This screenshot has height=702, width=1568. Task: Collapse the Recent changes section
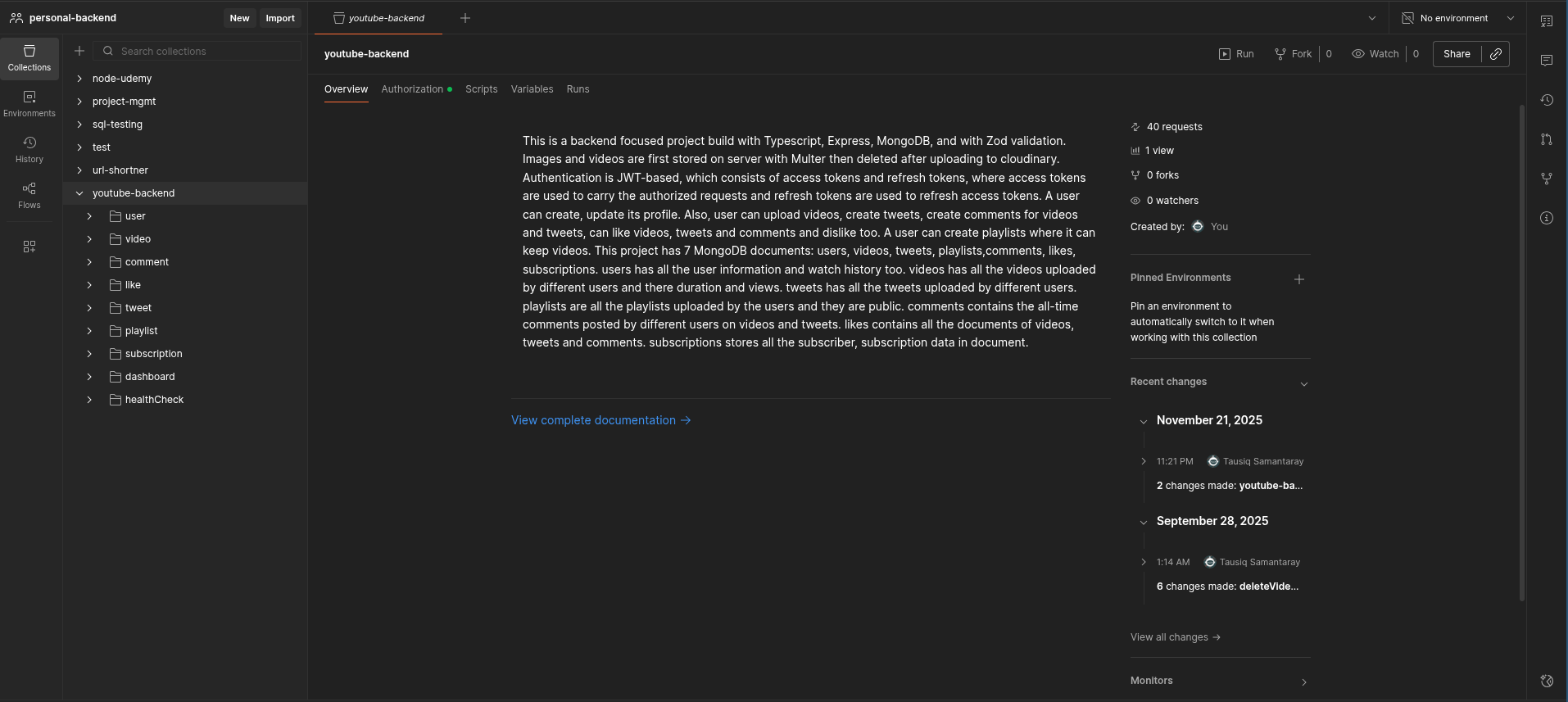coord(1304,383)
